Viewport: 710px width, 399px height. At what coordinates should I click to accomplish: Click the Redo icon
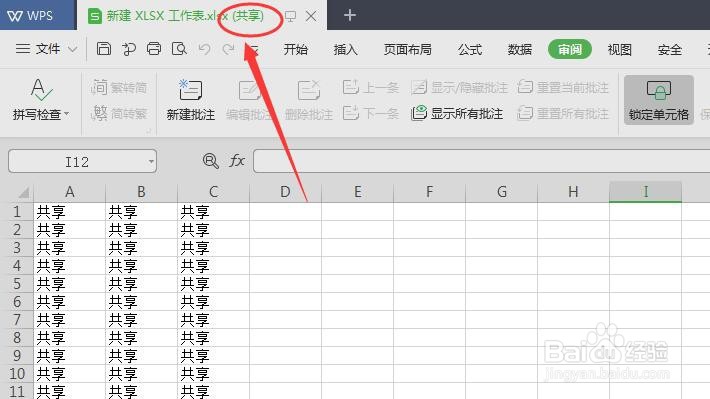tap(229, 49)
